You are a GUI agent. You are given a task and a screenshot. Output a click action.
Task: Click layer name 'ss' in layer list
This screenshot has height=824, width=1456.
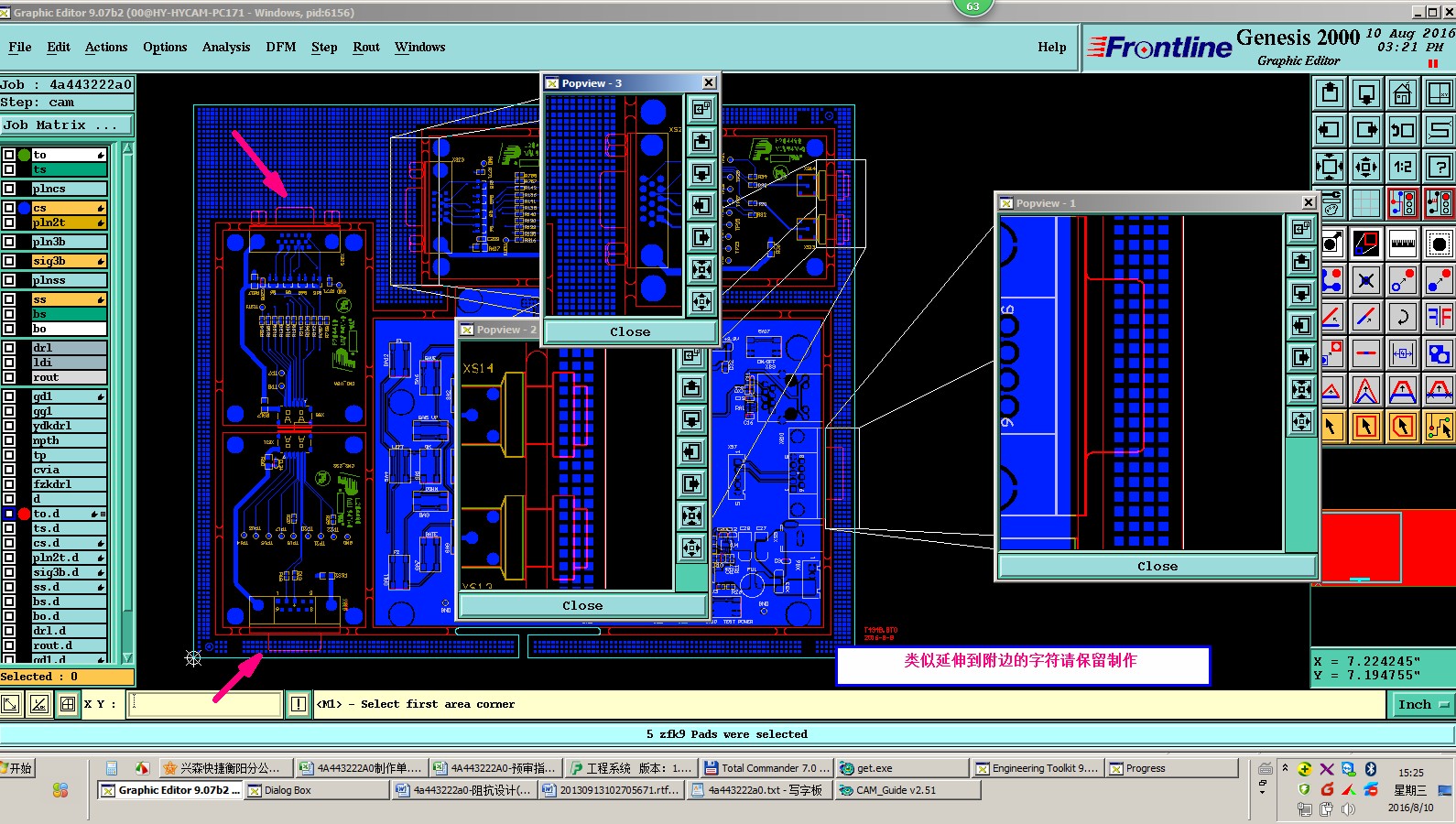pos(69,299)
